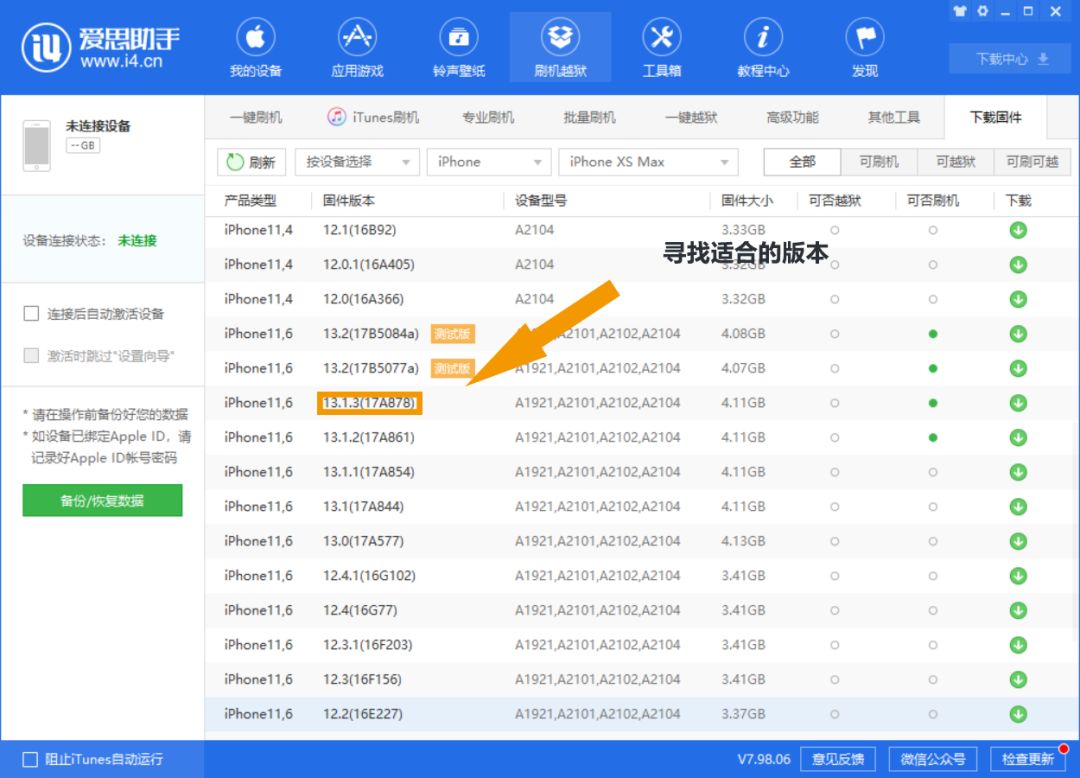The width and height of the screenshot is (1080, 778).
Task: Open the 按设备选择 device selection dropdown
Action: click(356, 161)
